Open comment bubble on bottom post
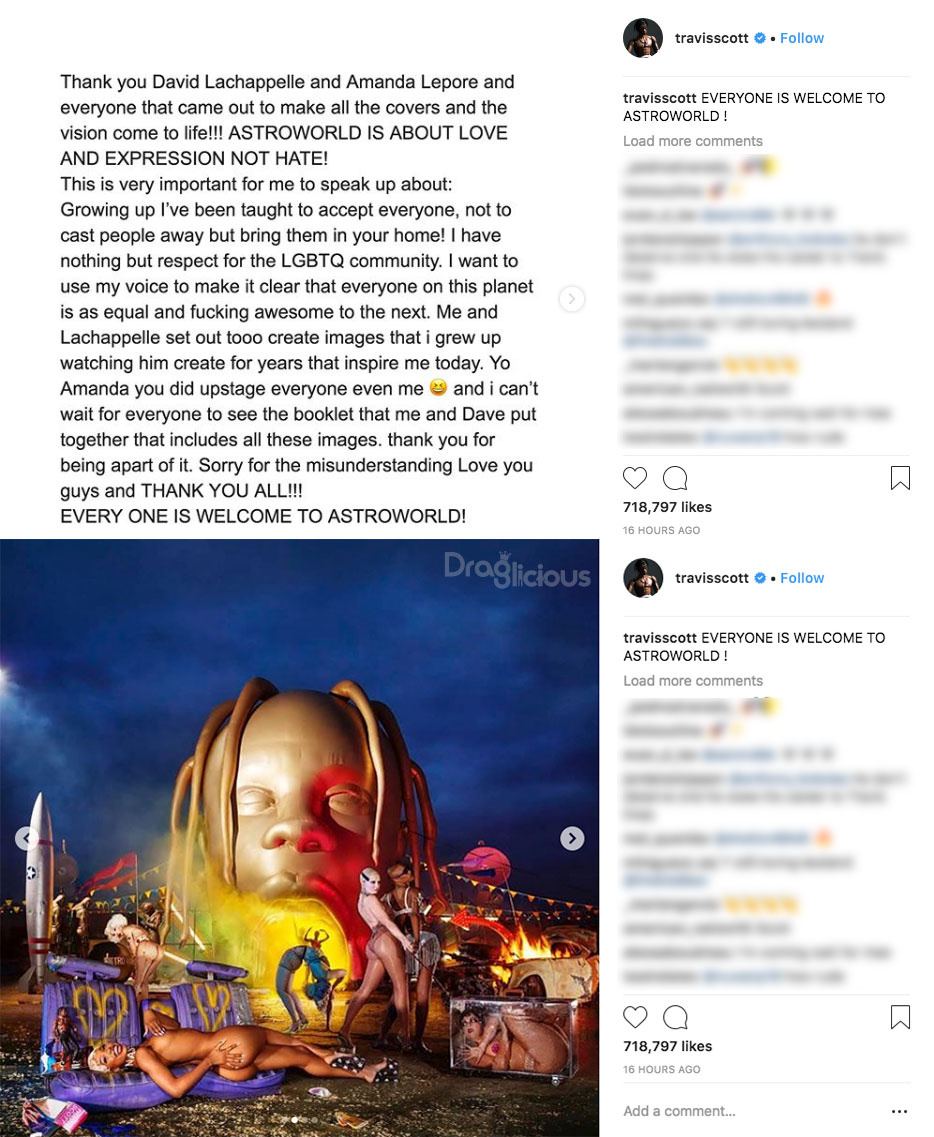This screenshot has width=934, height=1137. coord(674,1017)
